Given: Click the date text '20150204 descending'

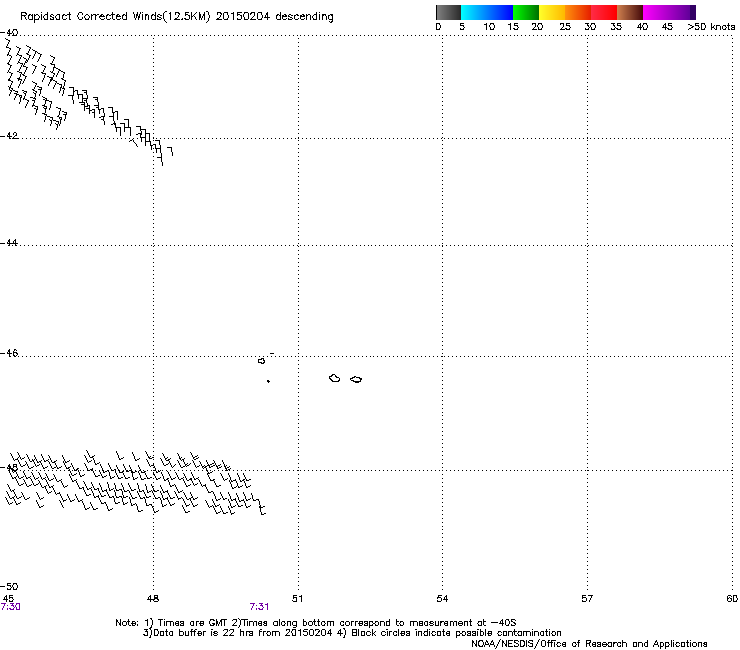Looking at the screenshot, I should (x=275, y=17).
